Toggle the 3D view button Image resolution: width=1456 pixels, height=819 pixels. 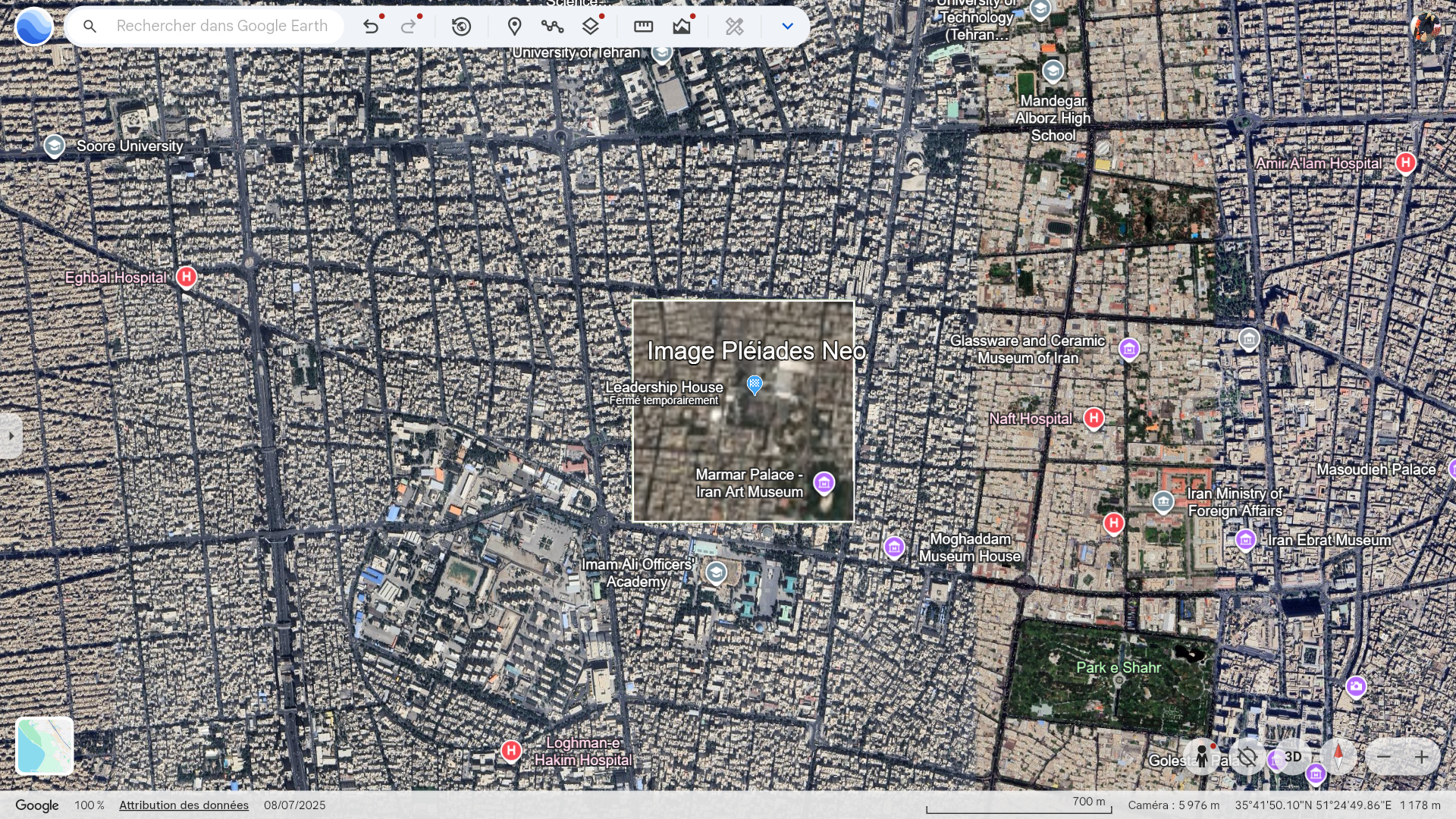[1293, 756]
